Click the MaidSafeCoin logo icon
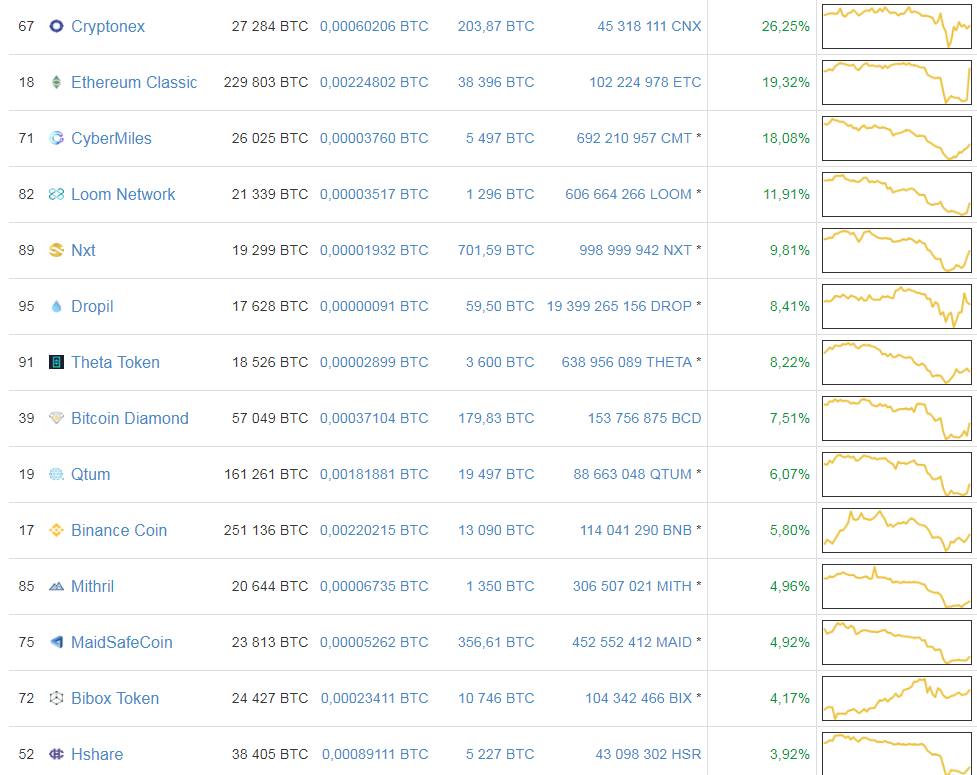 56,642
